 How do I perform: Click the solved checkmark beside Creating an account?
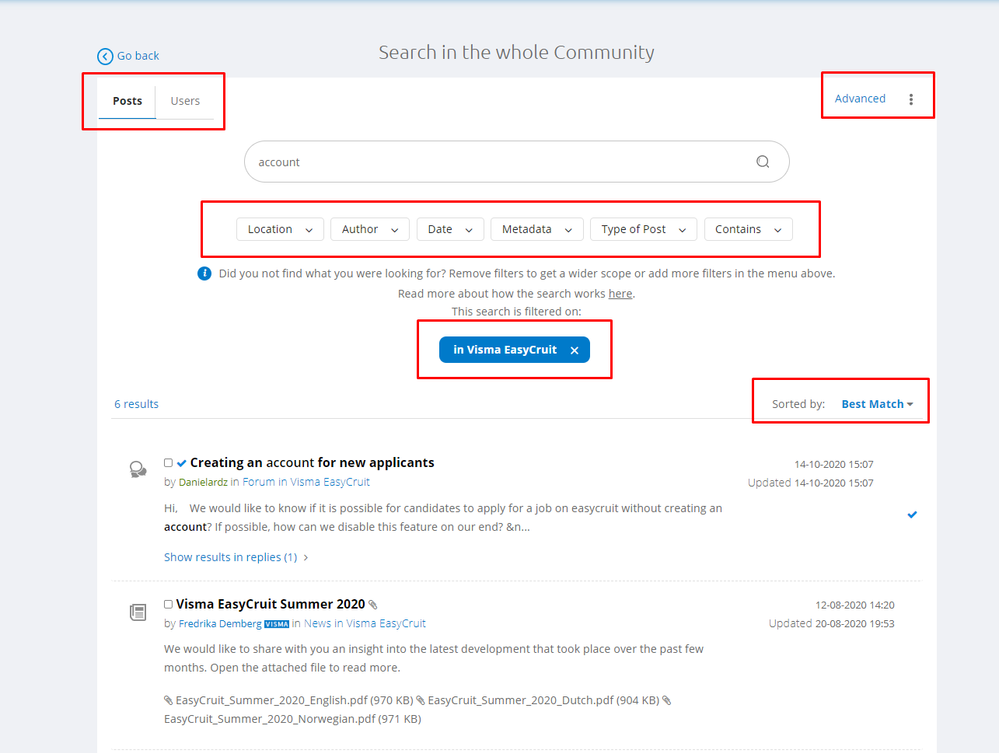pyautogui.click(x=182, y=463)
